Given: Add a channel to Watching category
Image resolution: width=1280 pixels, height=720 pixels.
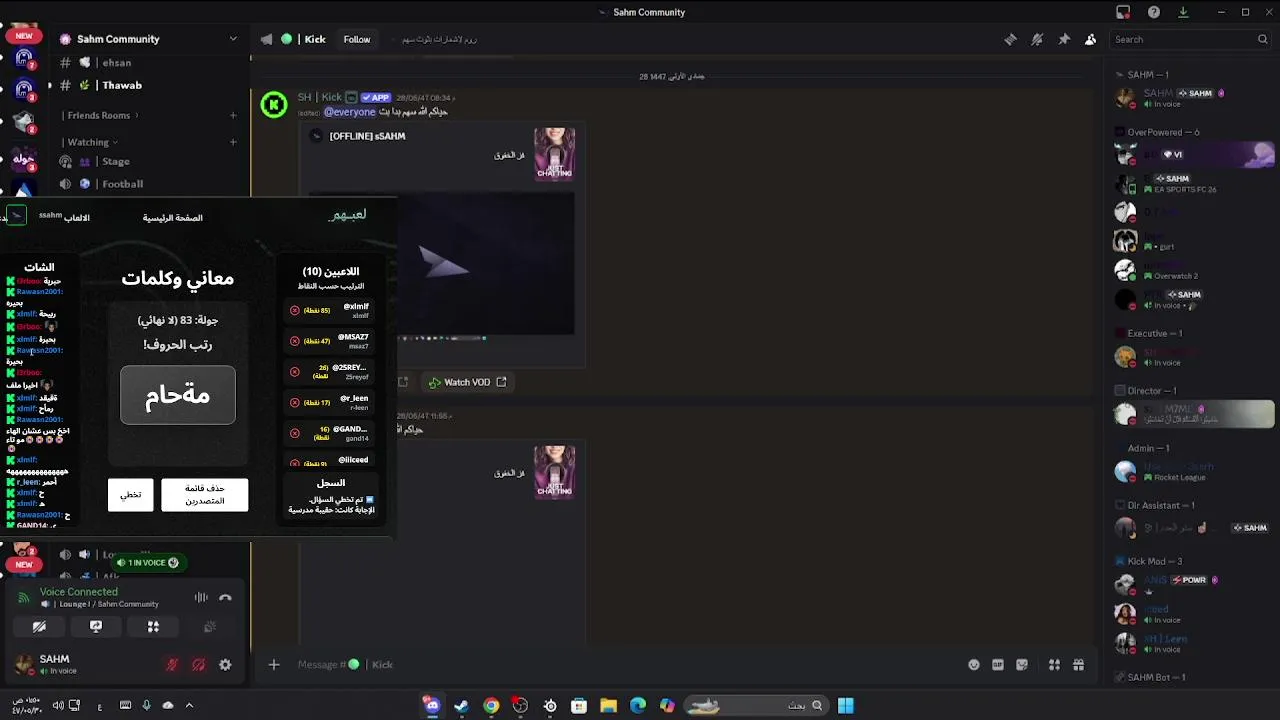Looking at the screenshot, I should point(233,142).
